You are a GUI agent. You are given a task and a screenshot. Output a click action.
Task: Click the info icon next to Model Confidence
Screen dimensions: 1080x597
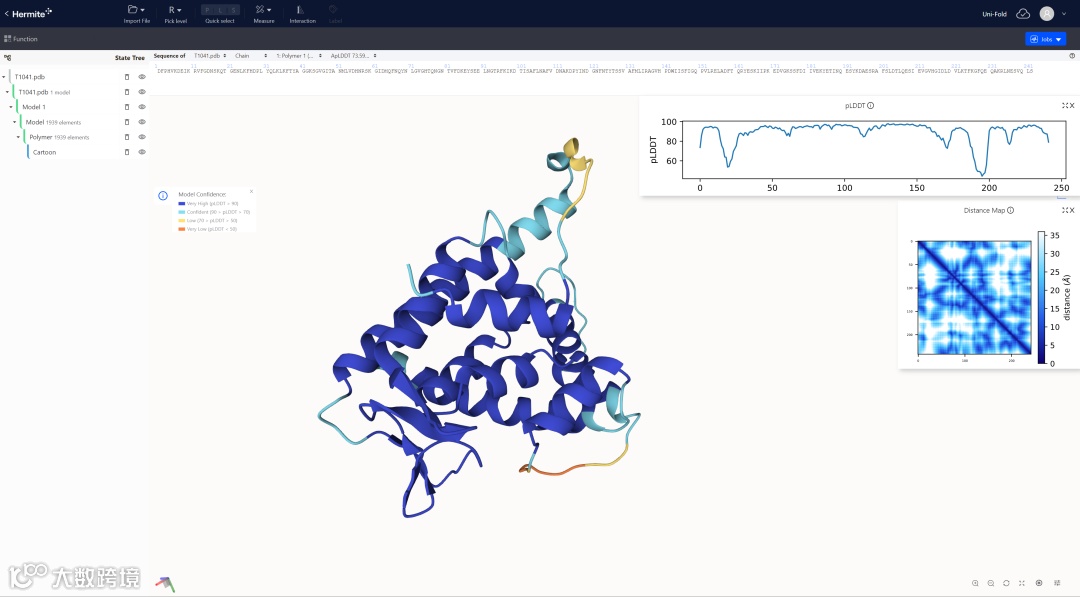click(x=163, y=196)
